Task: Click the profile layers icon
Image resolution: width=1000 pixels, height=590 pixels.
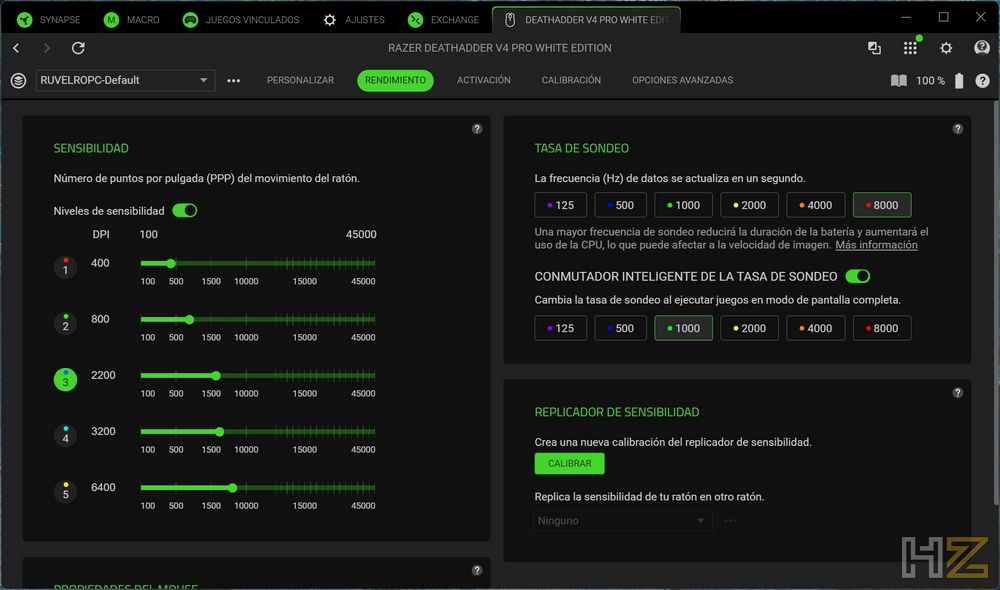Action: pos(18,80)
